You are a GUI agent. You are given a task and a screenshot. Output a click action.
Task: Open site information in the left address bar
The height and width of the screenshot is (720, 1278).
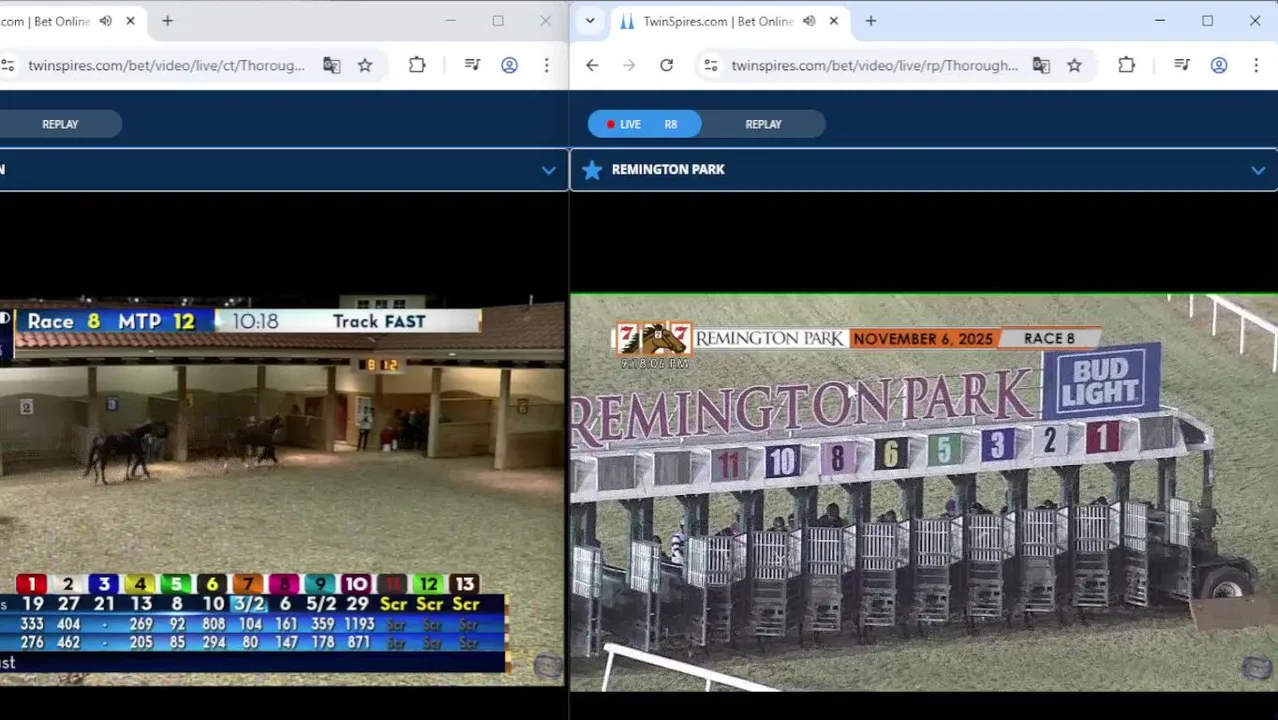click(x=8, y=65)
